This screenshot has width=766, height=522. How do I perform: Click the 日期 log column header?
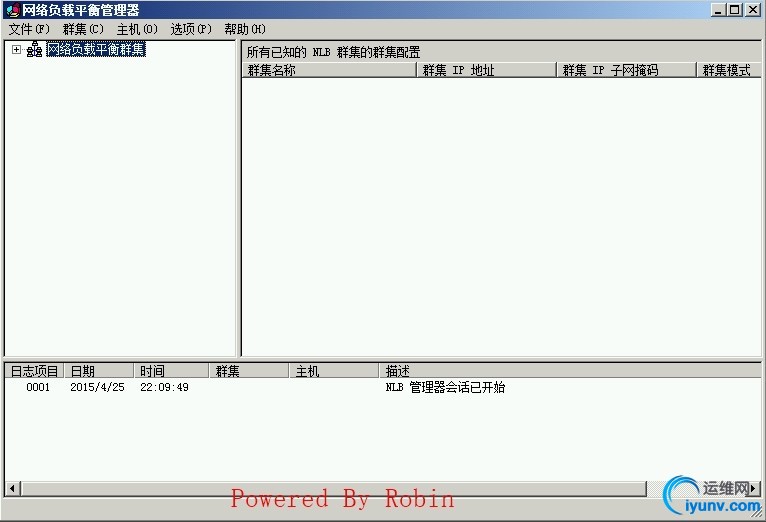click(x=99, y=371)
